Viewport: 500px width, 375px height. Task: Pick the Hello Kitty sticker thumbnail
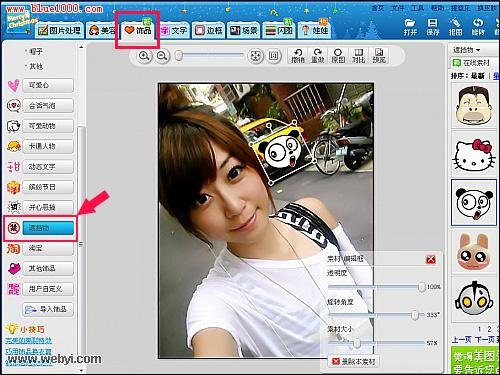474,154
